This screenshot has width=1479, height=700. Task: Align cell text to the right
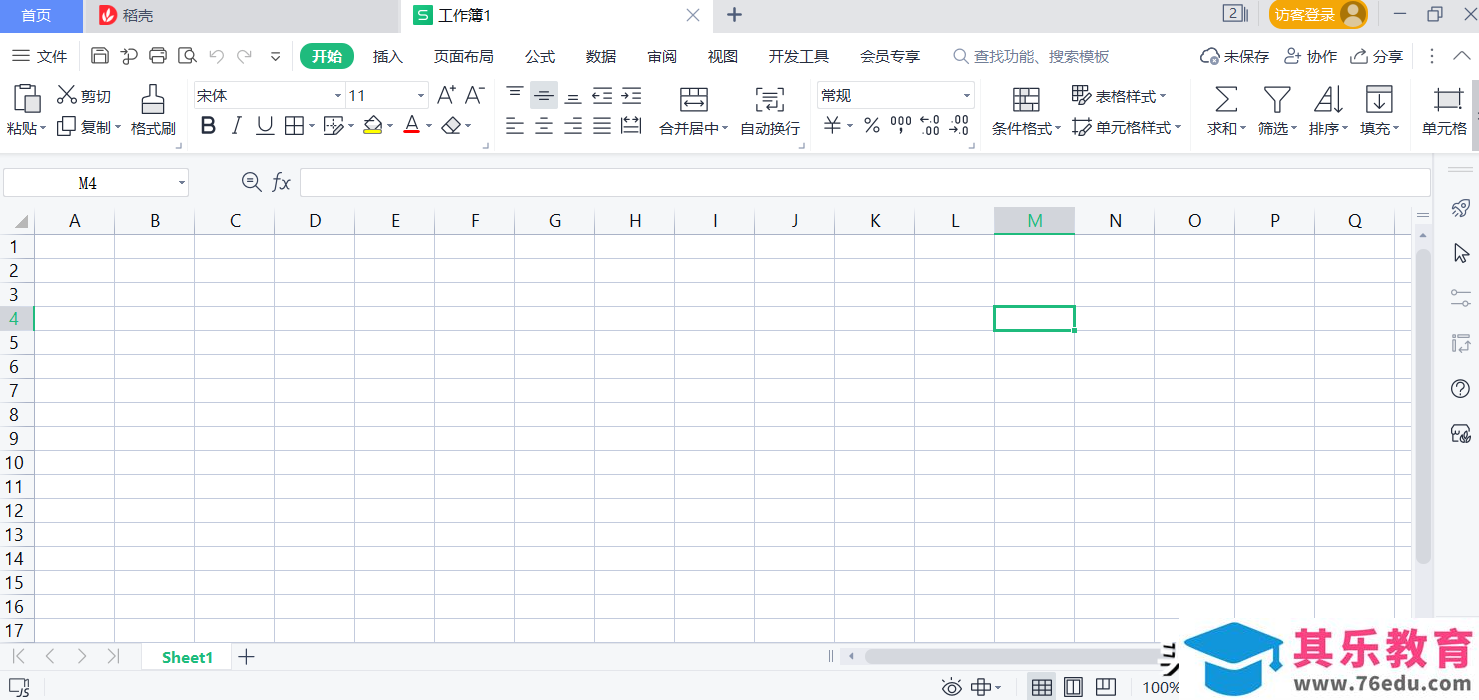point(573,126)
